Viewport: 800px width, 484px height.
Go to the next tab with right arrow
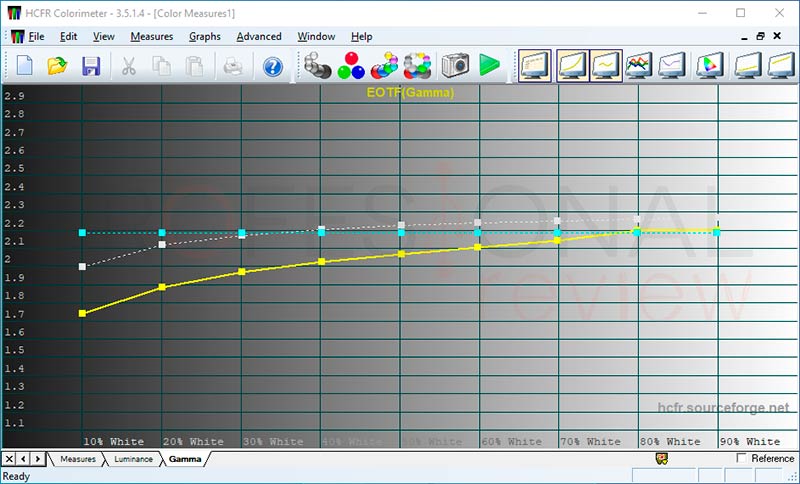(38, 459)
